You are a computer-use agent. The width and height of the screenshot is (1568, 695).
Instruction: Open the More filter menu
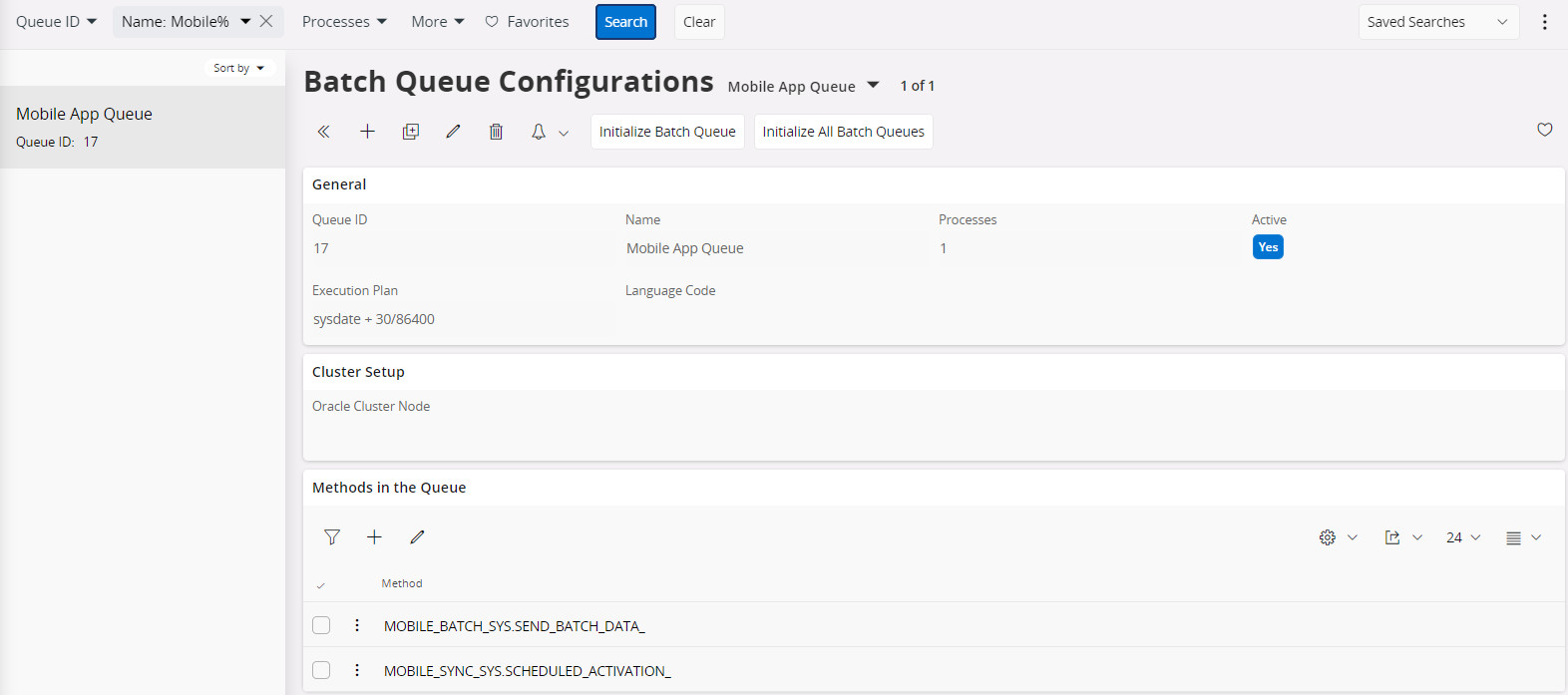point(438,22)
